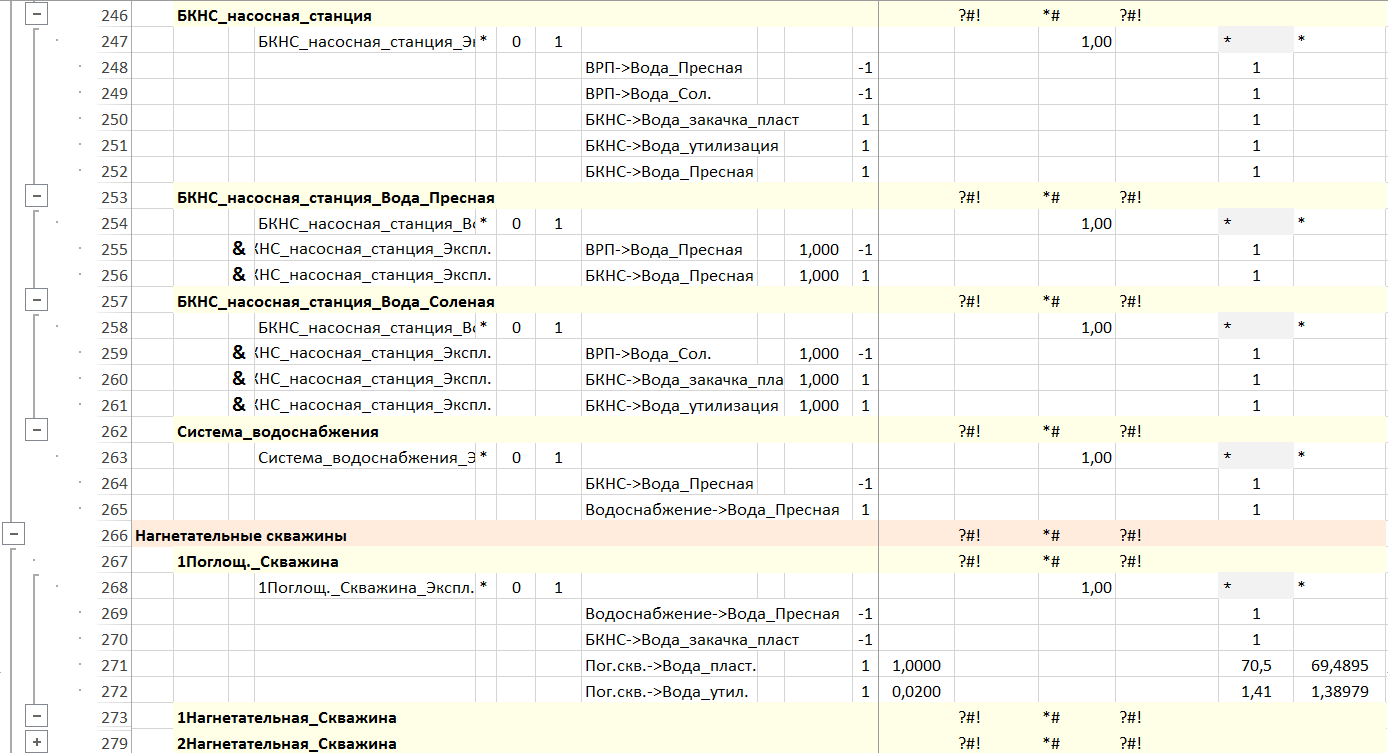Image resolution: width=1388 pixels, height=755 pixels.
Task: Collapse the БКНС_насосная_станция_Вода_Пресная group
Action: [37, 197]
